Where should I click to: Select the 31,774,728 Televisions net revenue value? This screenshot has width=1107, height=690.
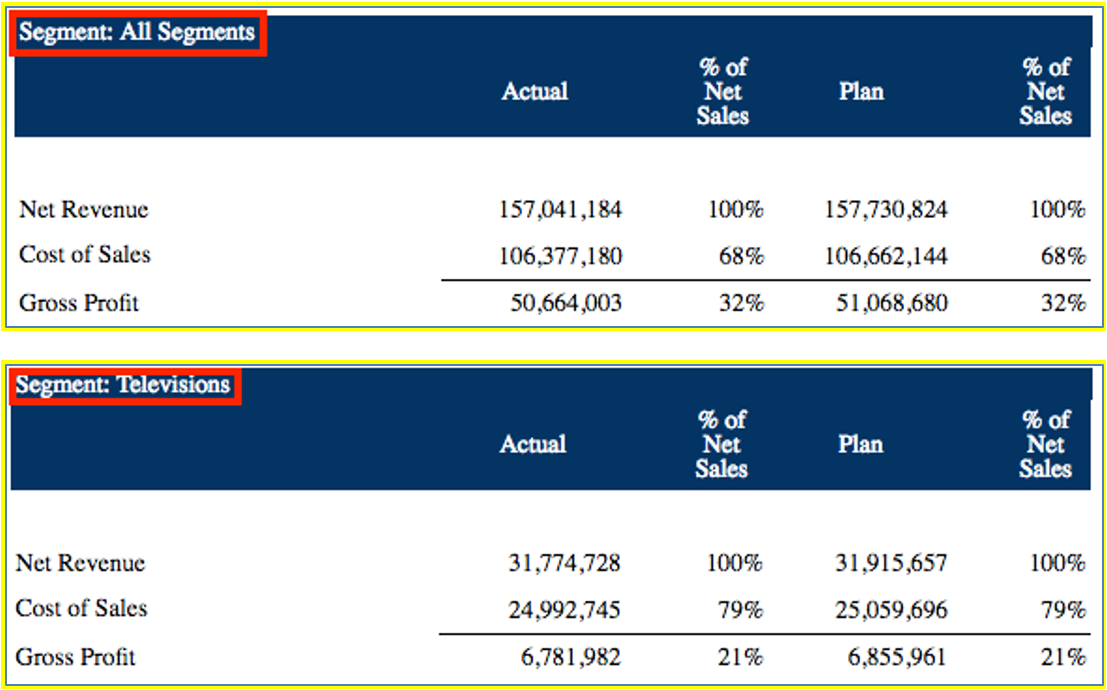565,564
